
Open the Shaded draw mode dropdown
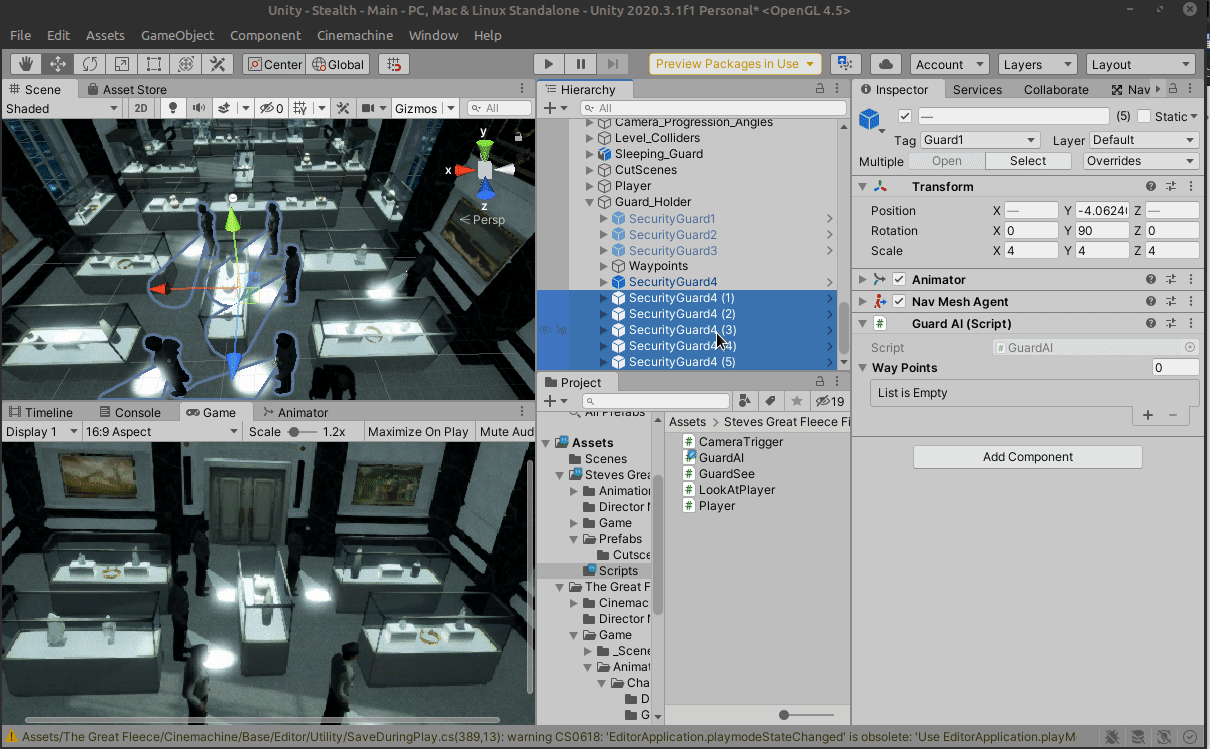(64, 108)
